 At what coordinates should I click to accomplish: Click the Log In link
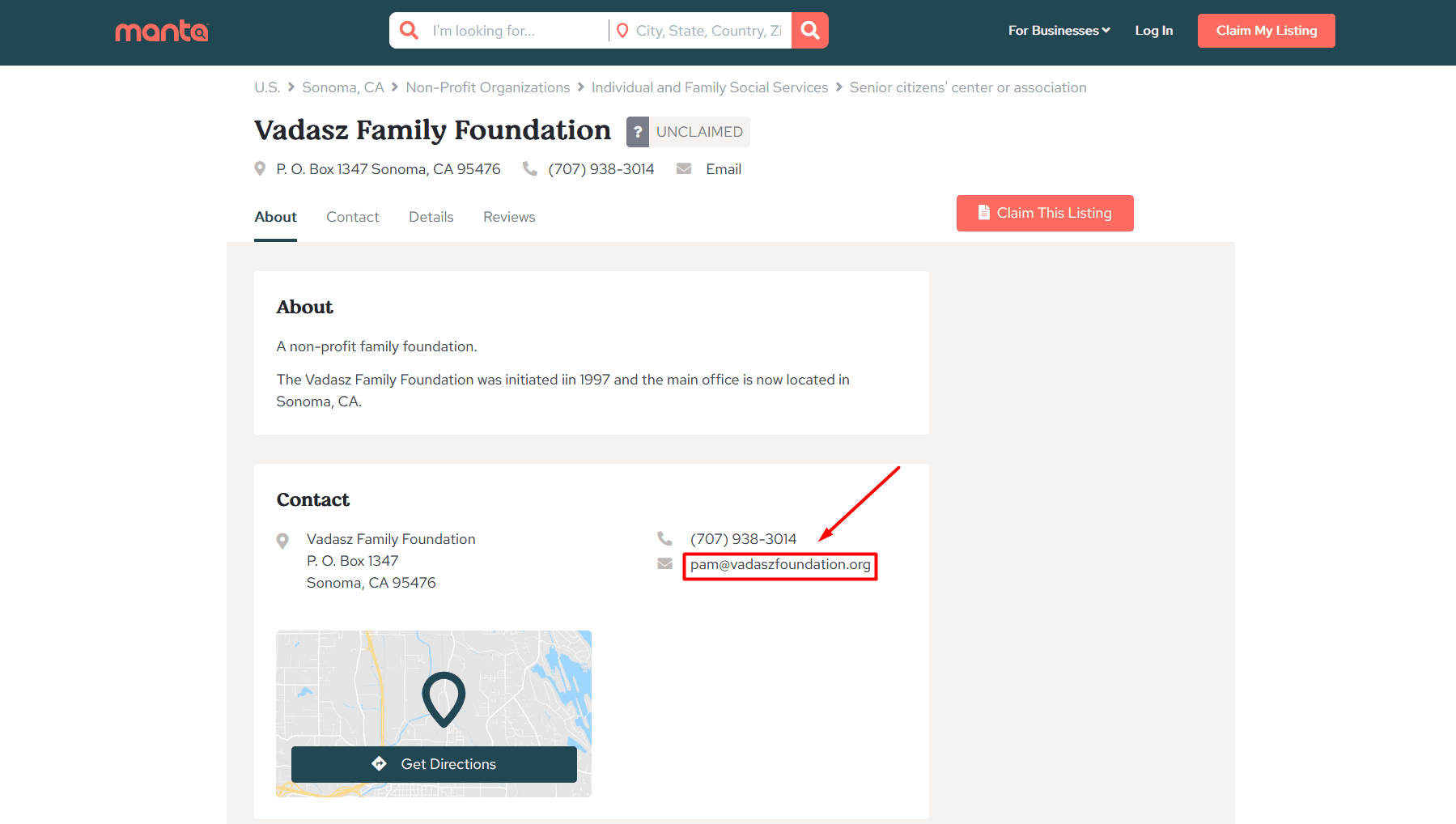(x=1153, y=31)
